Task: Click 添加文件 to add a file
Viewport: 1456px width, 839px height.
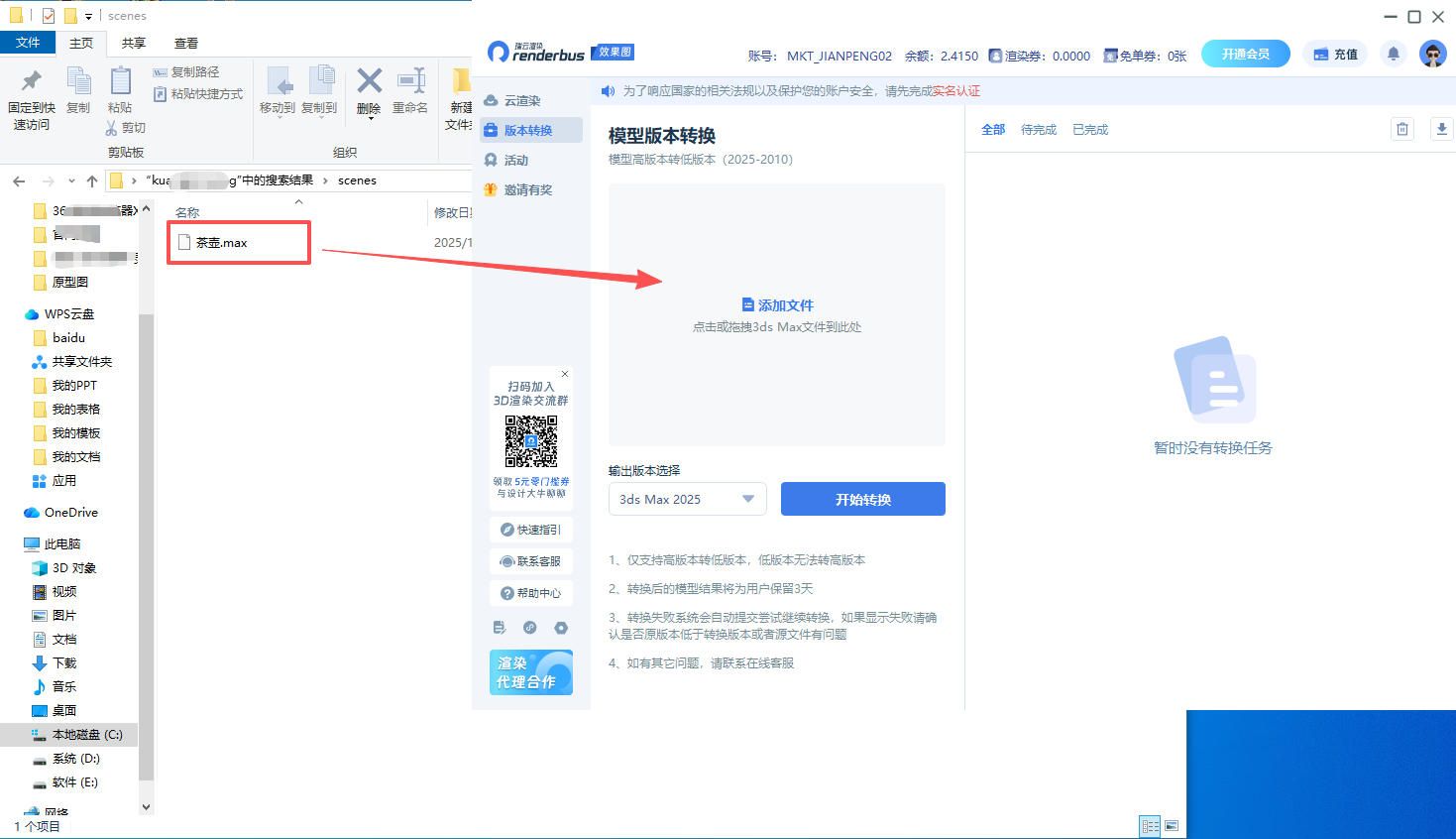Action: click(777, 305)
